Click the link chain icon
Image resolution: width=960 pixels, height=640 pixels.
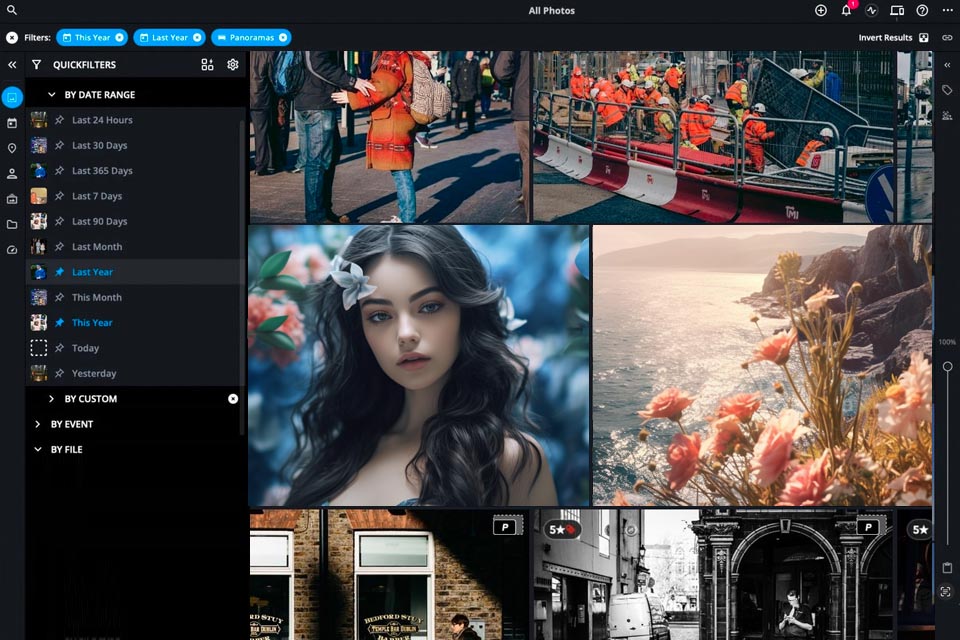click(x=947, y=37)
